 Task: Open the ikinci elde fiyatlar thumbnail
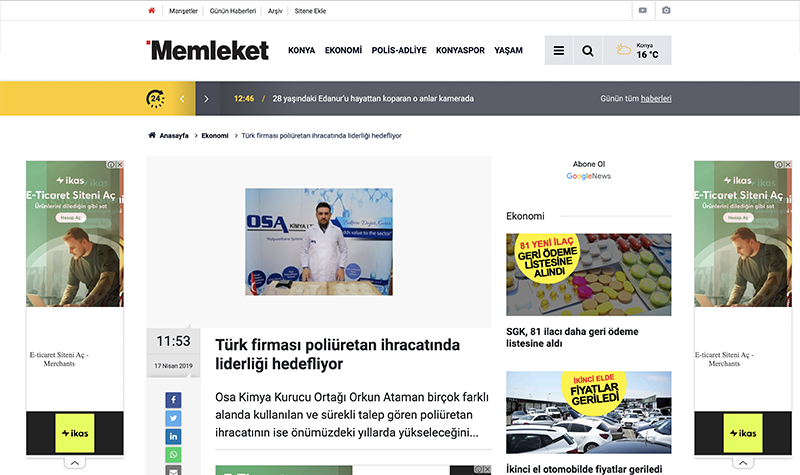click(589, 412)
